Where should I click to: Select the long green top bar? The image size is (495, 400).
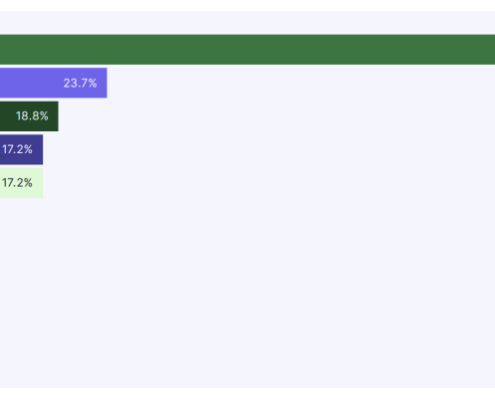[247, 49]
